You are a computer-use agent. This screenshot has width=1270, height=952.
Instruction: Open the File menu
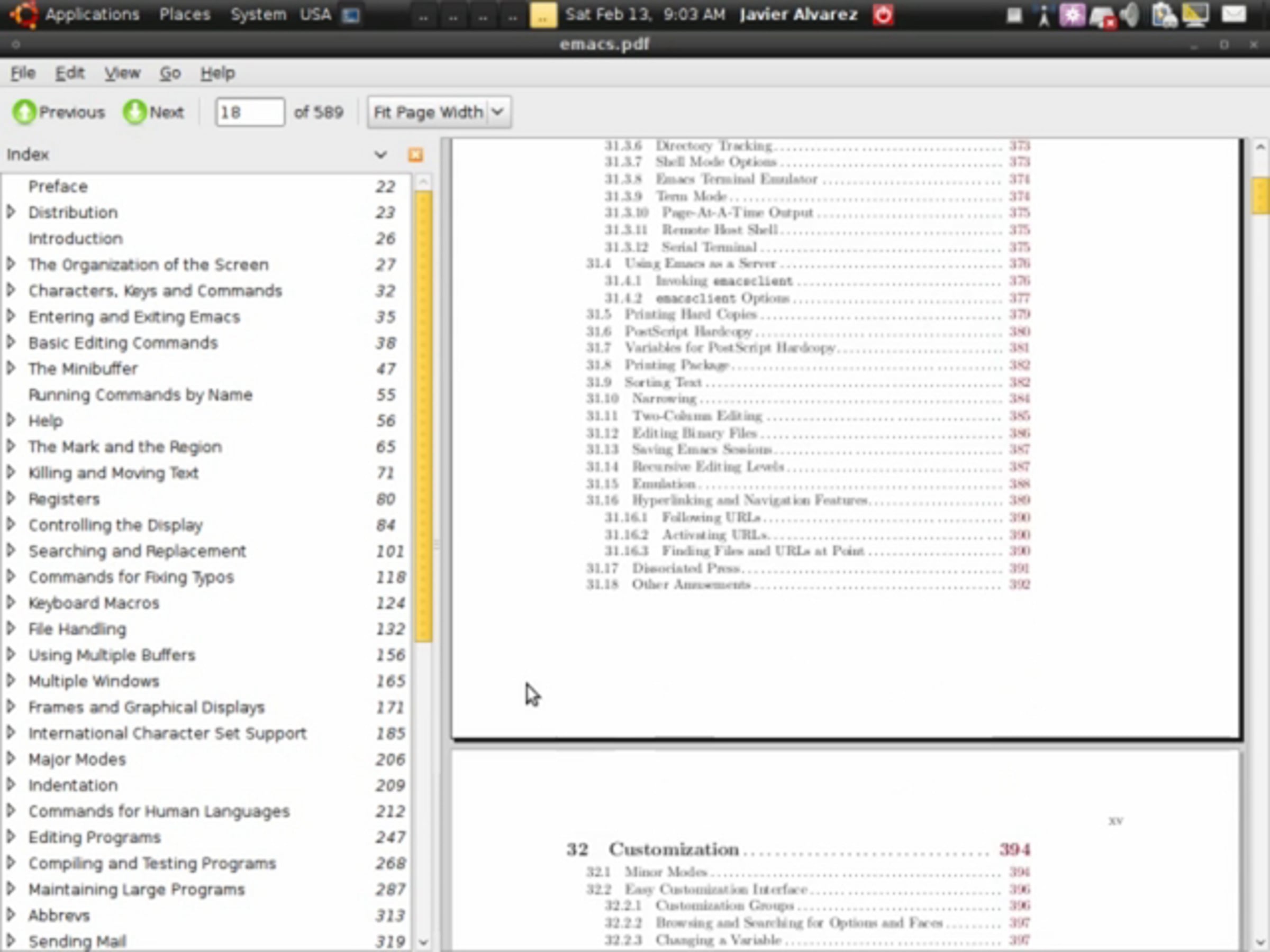(x=23, y=73)
